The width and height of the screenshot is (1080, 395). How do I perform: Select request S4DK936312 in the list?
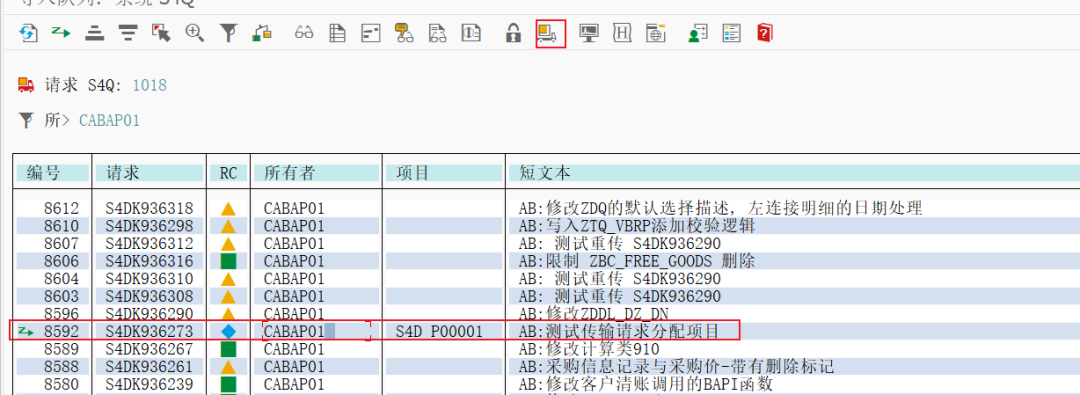click(x=149, y=243)
